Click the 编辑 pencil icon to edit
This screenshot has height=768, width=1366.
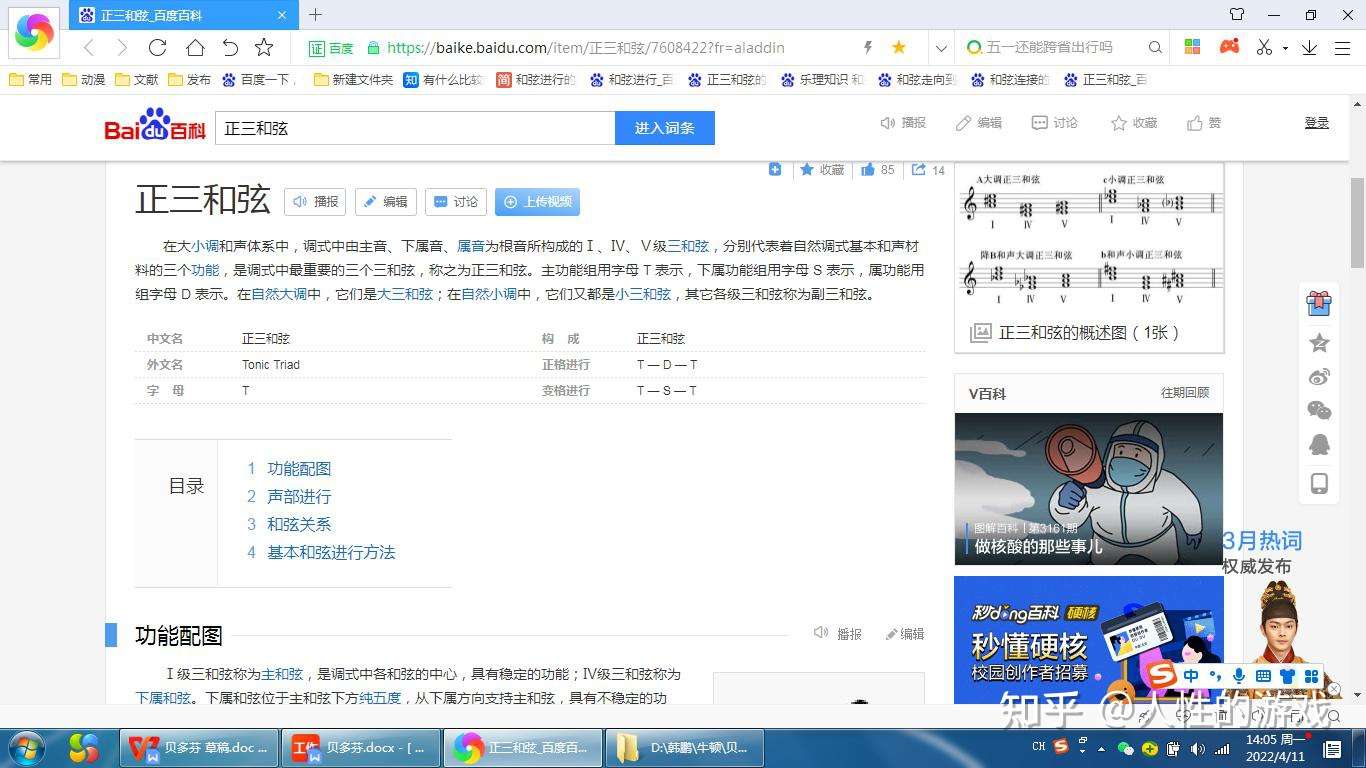pos(962,122)
